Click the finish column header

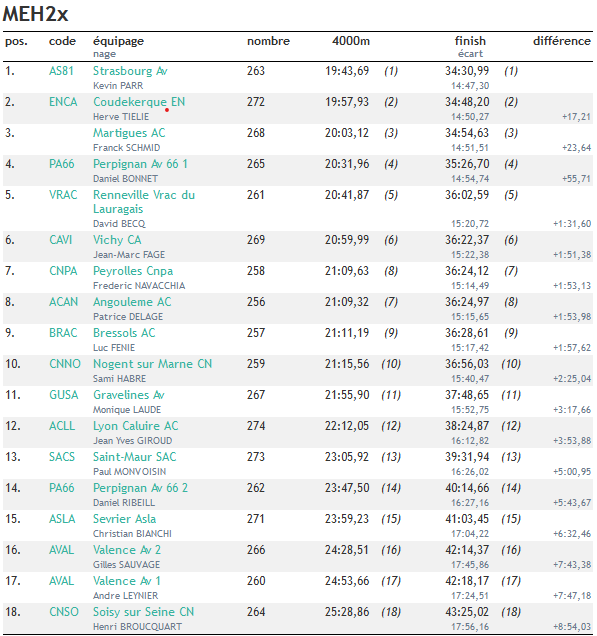(x=470, y=41)
